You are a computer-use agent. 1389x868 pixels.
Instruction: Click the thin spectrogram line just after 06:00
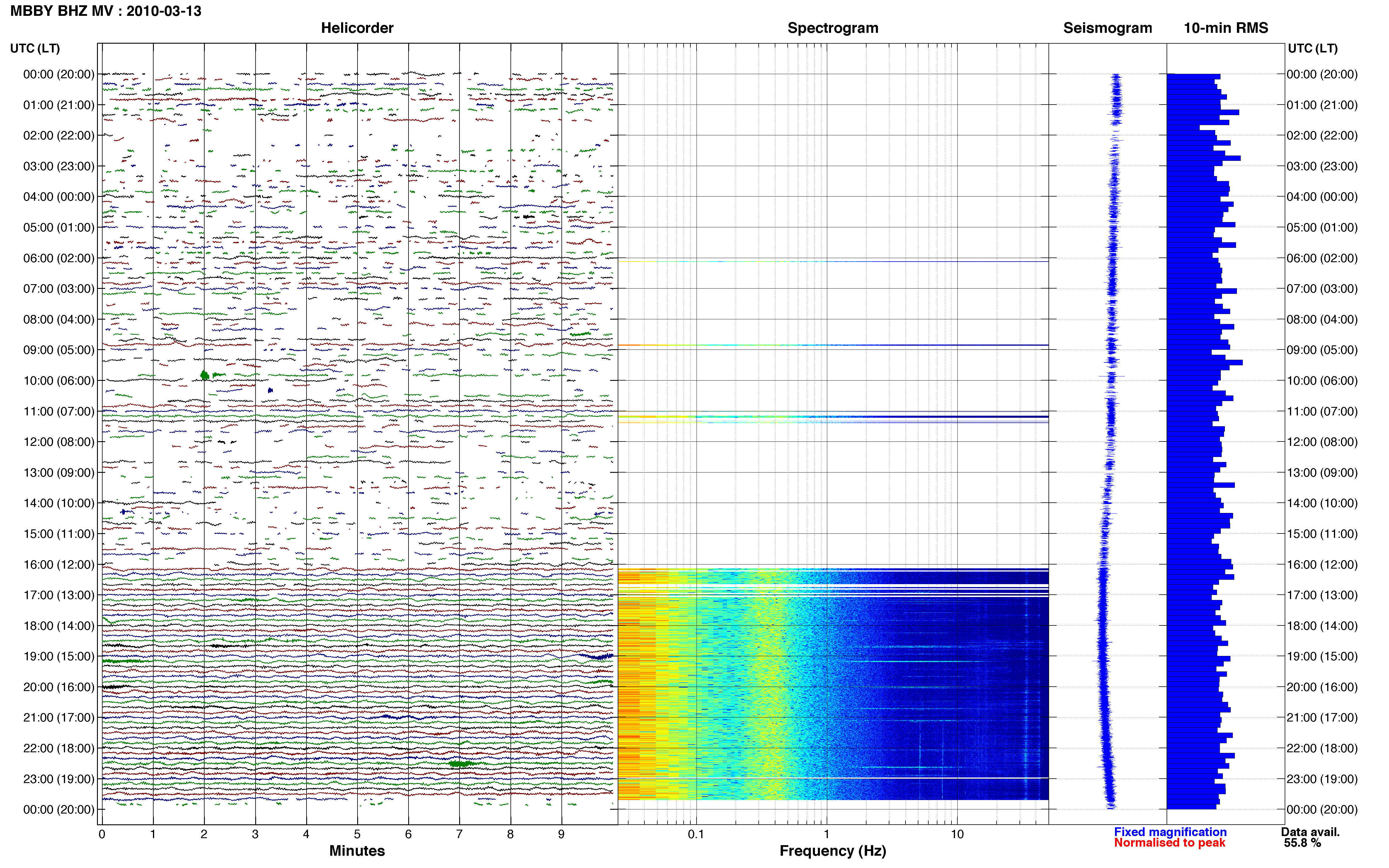coord(833,262)
